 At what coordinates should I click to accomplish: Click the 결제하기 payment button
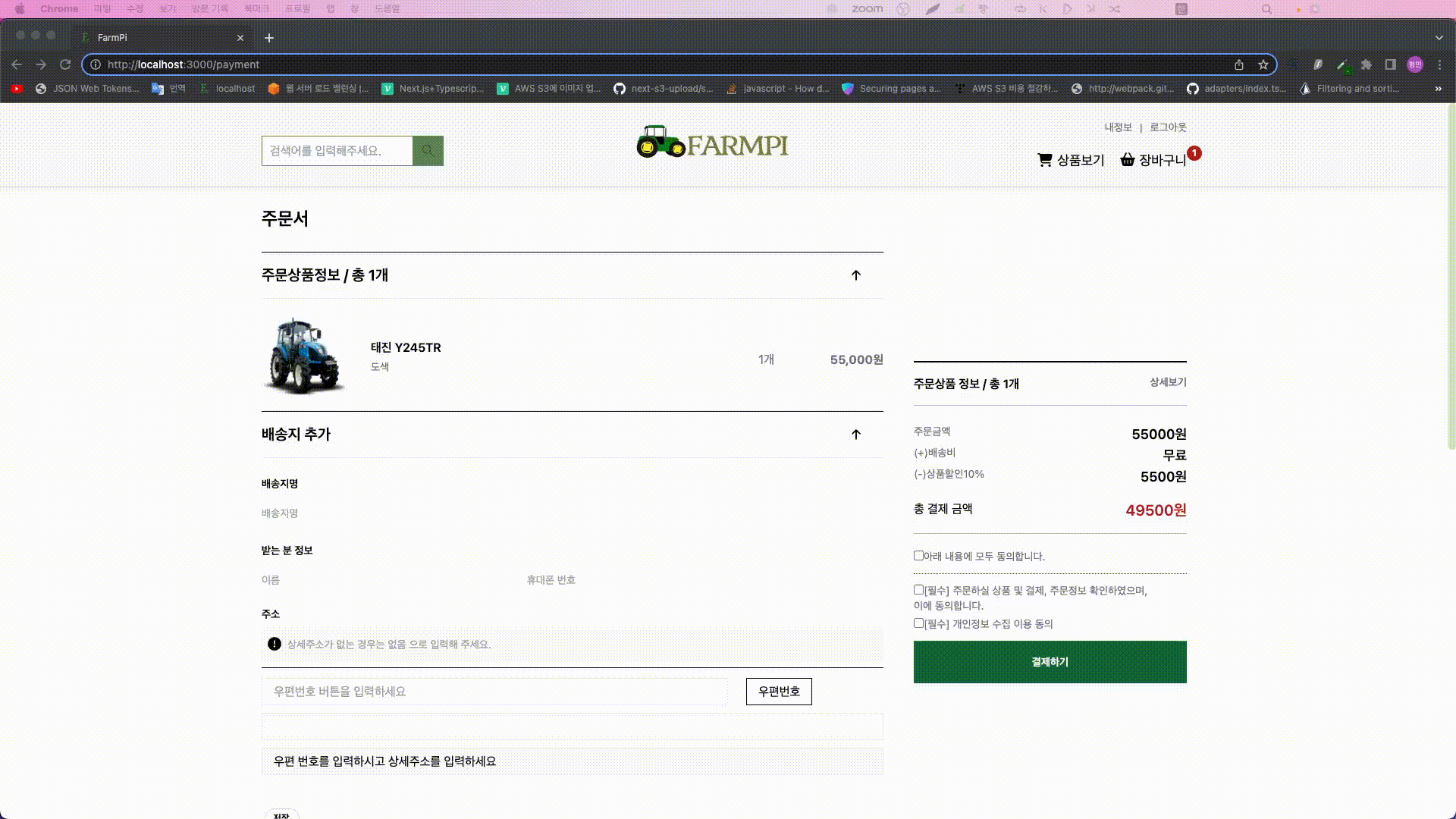click(x=1050, y=662)
